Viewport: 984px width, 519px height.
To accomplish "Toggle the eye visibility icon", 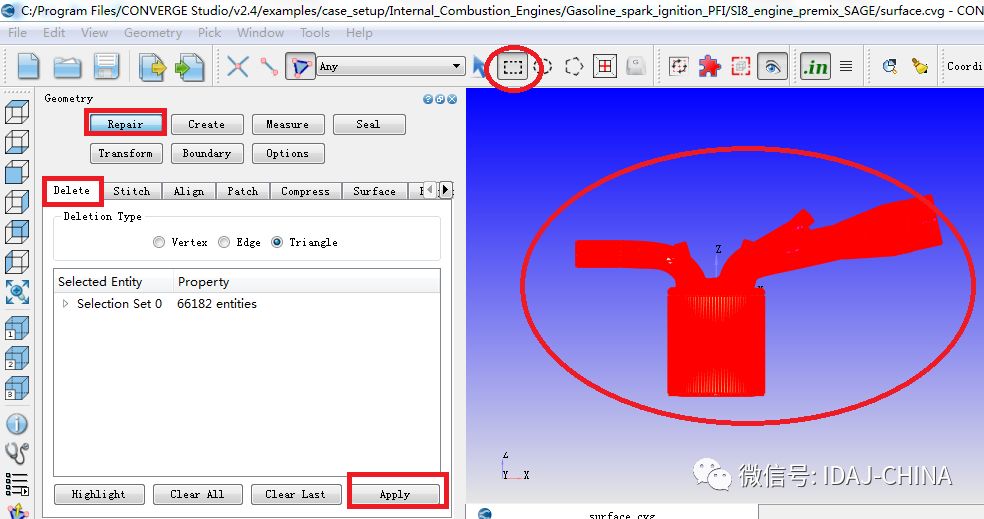I will click(772, 66).
